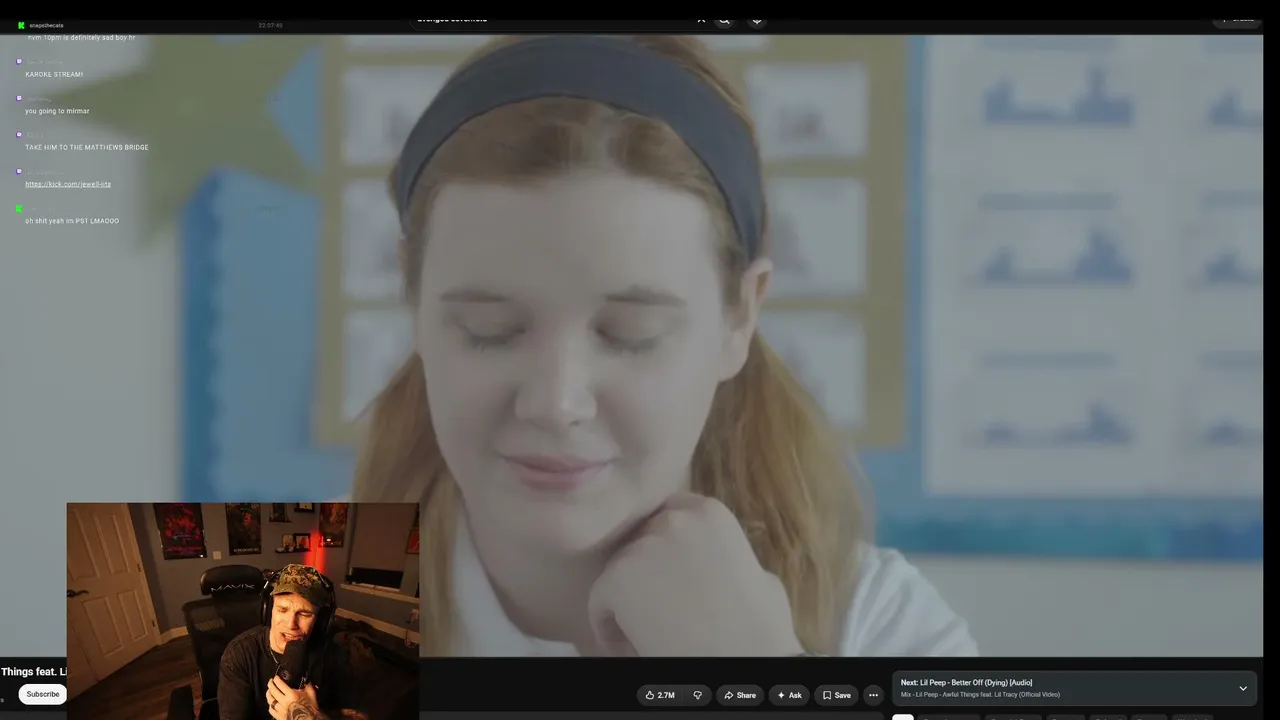Viewport: 1280px width, 720px height.
Task: Subscribe to the channel
Action: [43, 694]
